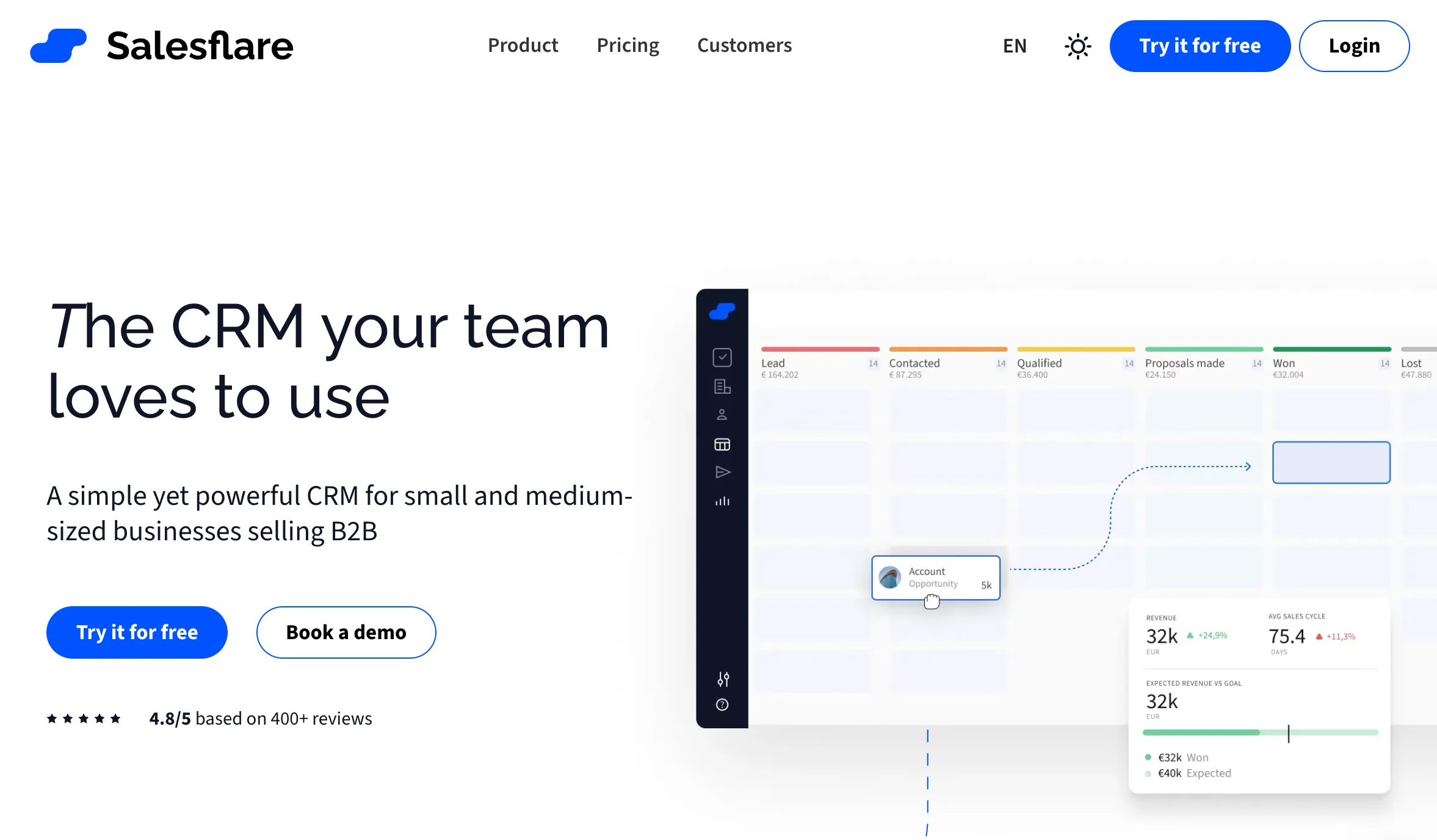Click Book a demo

pyautogui.click(x=346, y=632)
